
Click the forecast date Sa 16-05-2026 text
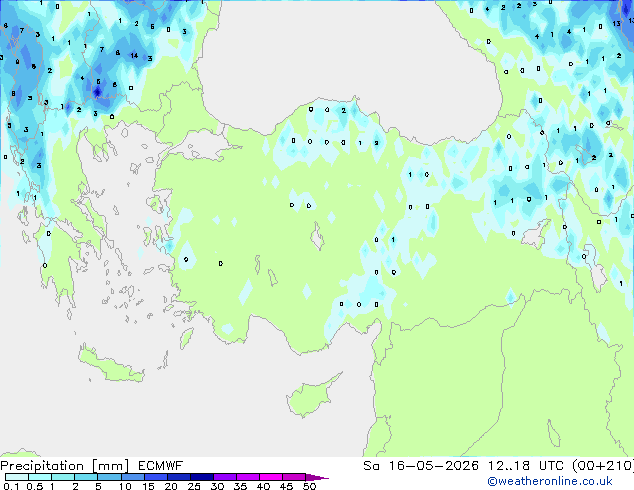pyautogui.click(x=421, y=466)
